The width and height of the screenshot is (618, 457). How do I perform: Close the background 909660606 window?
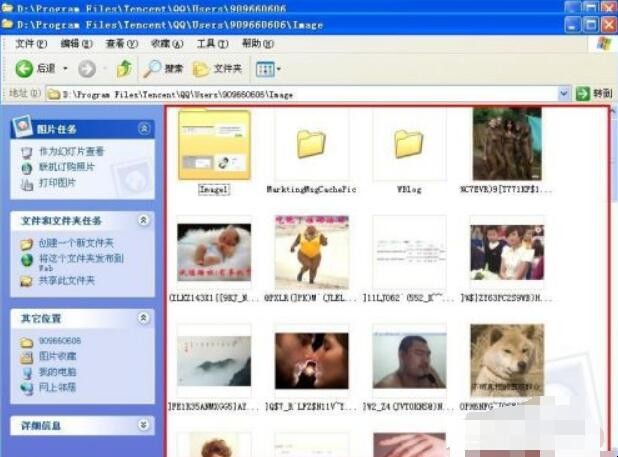(x=609, y=7)
